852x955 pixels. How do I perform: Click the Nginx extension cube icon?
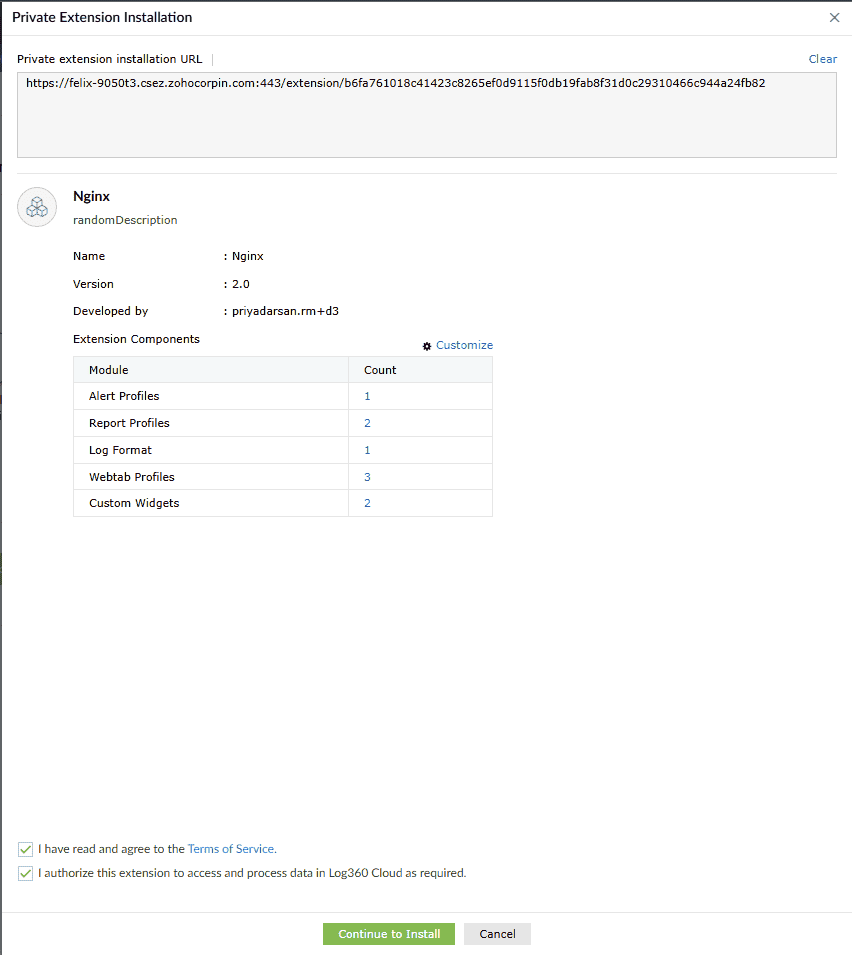coord(37,207)
